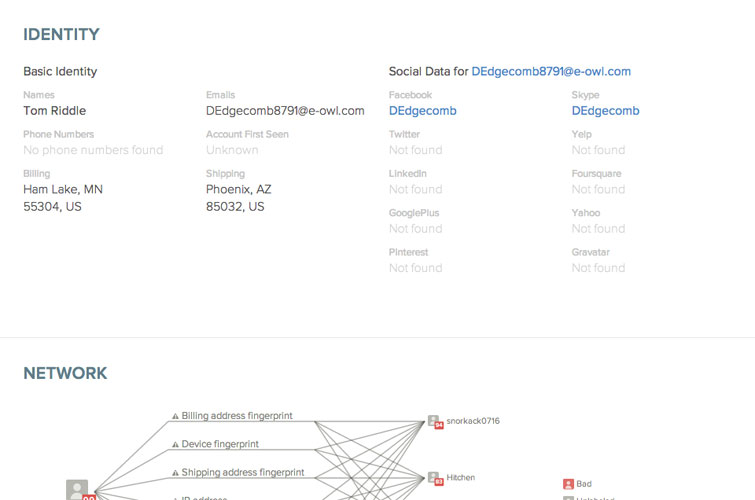Click the DEdgecomb8791@e-owl.com social data link
755x500 pixels.
coord(551,71)
